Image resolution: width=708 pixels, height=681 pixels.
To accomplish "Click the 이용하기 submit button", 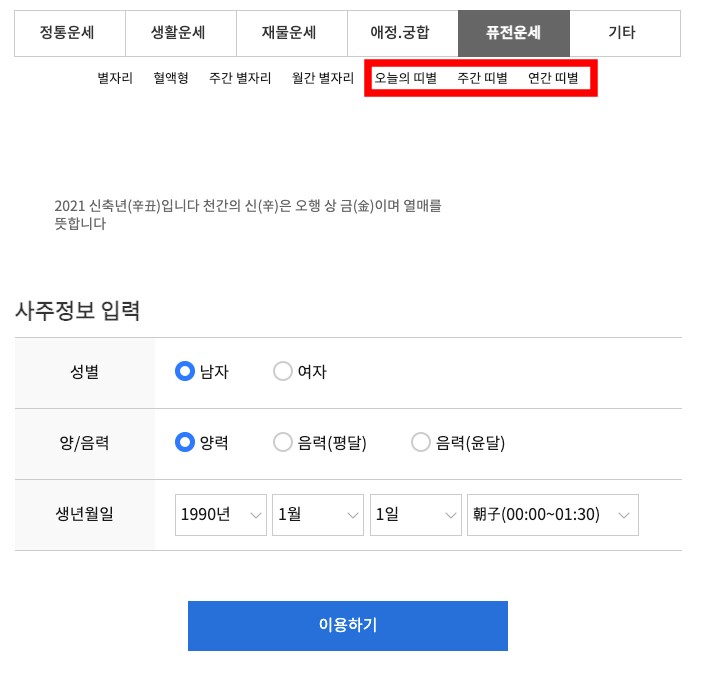I will coord(347,625).
